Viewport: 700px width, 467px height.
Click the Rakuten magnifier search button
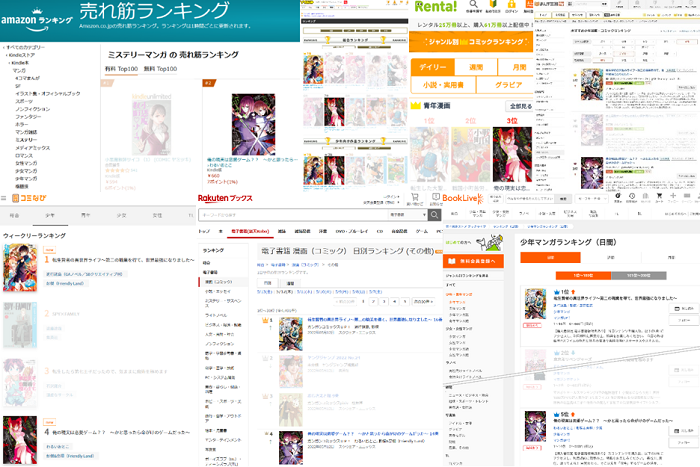pyautogui.click(x=434, y=215)
